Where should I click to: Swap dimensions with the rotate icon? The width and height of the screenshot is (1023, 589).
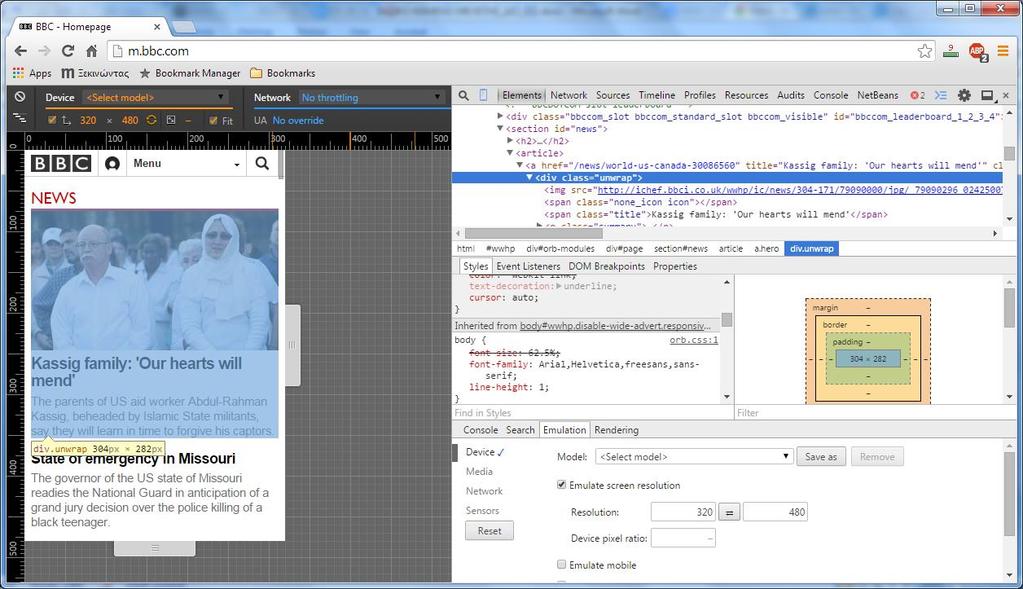pyautogui.click(x=151, y=120)
